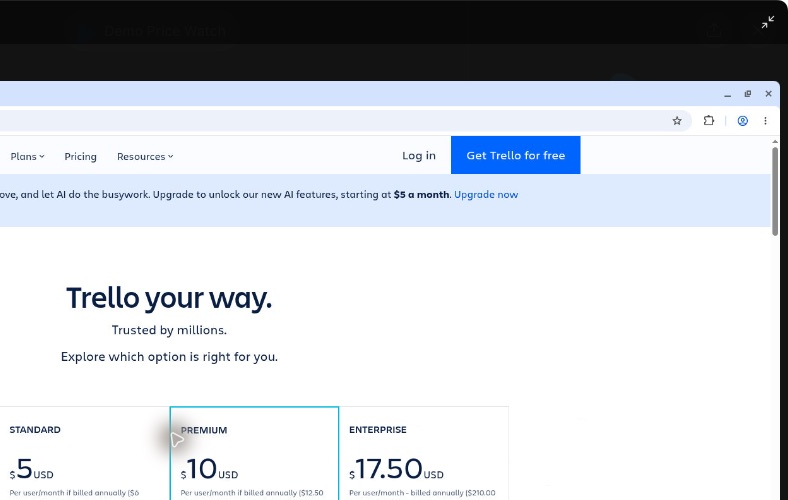Open the Chrome extensions puzzle icon
This screenshot has width=788, height=500.
(709, 121)
